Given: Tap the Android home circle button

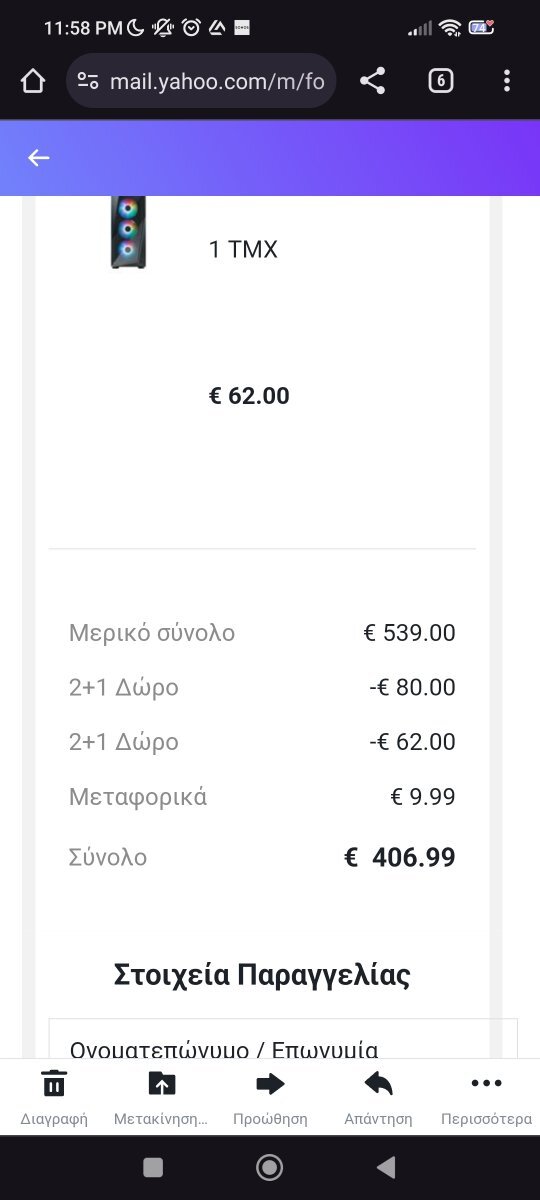Looking at the screenshot, I should (x=270, y=1167).
